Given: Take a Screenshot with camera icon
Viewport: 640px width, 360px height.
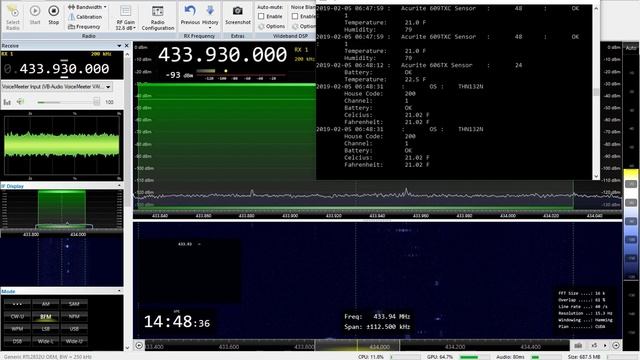Looking at the screenshot, I should tap(238, 15).
